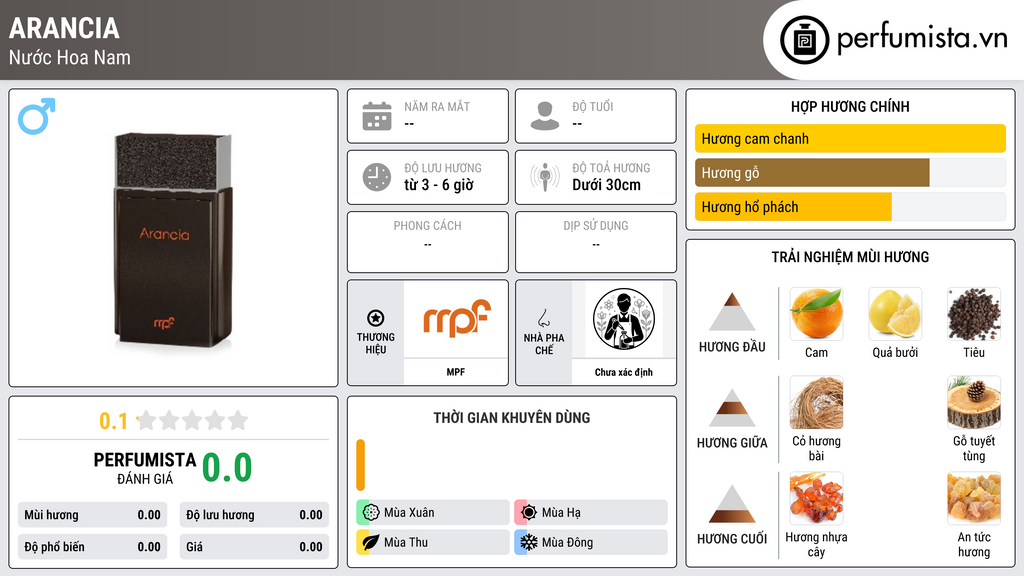Click the Mùa Đông season label

point(568,542)
